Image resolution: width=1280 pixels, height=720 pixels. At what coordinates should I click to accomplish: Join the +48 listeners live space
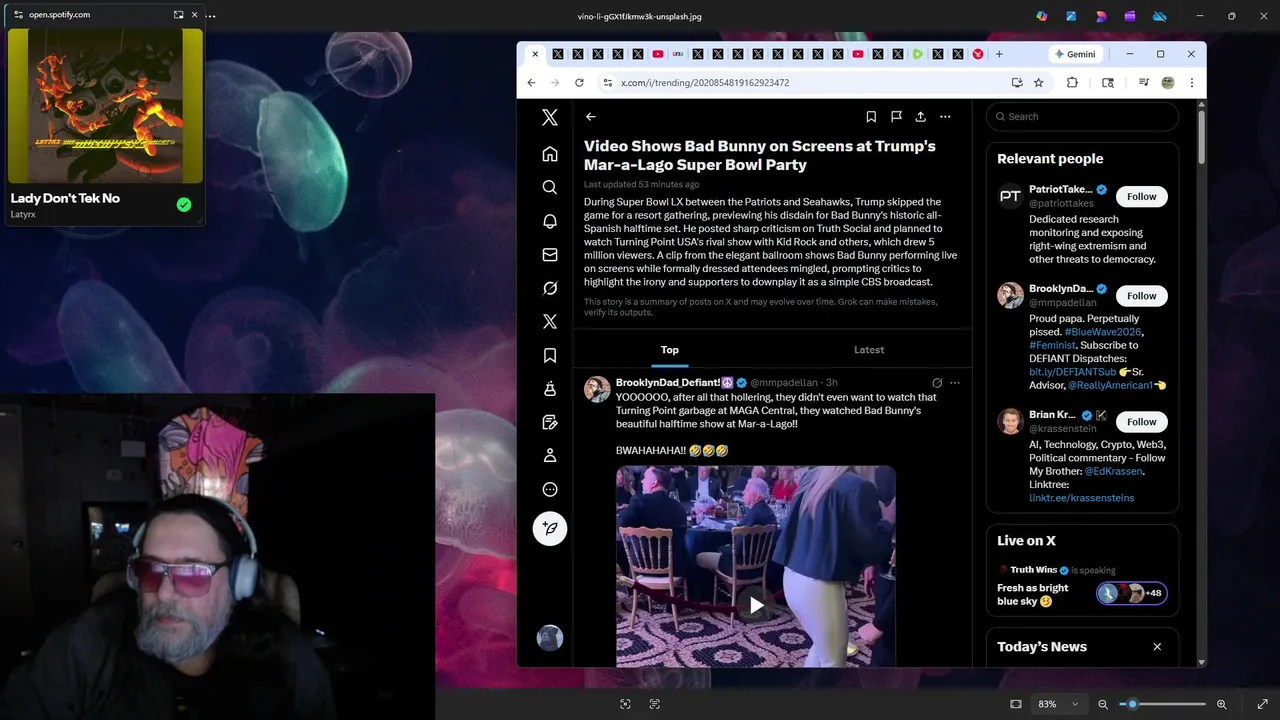tap(1131, 593)
